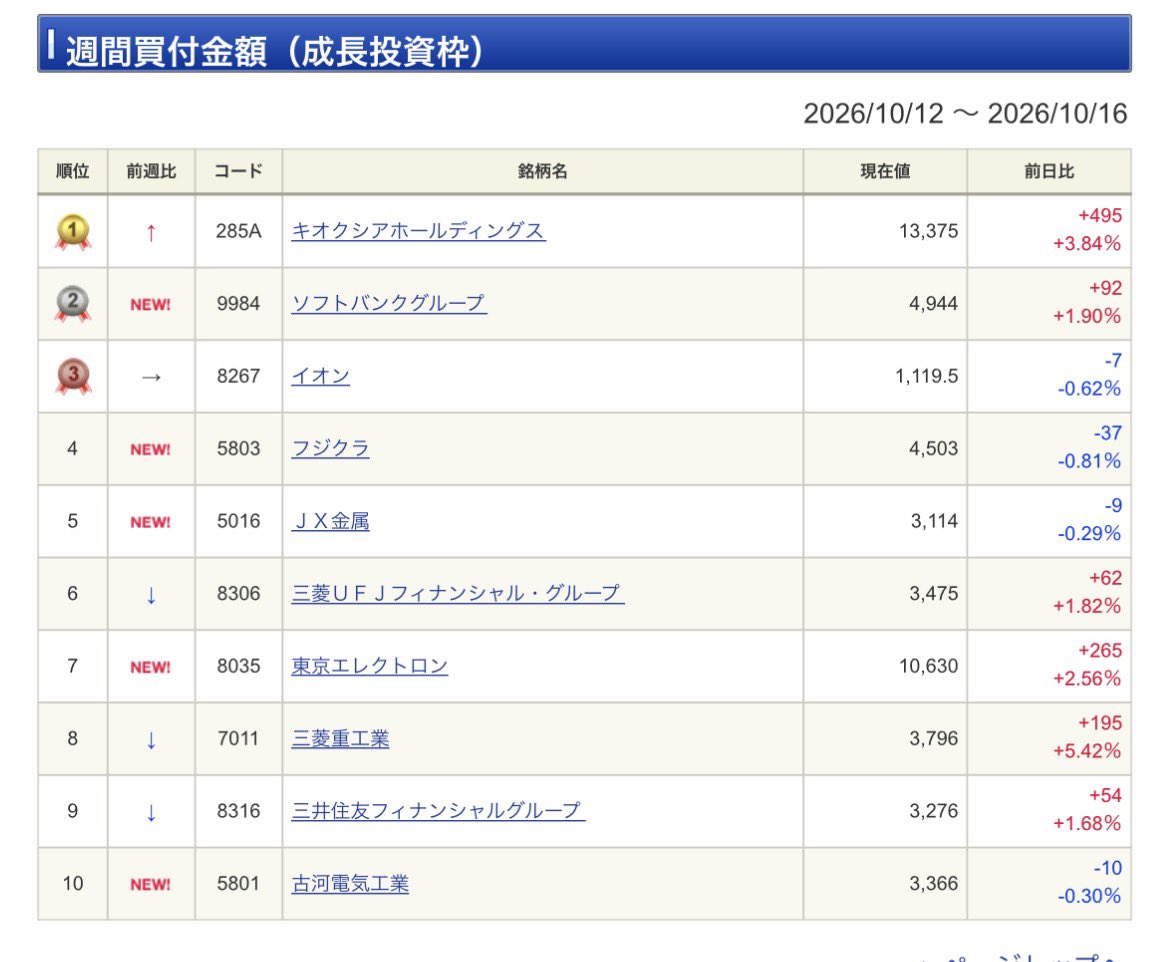The image size is (1170, 962).
Task: Click the NEW! badge for ＪＸ金属
Action: coord(151,522)
